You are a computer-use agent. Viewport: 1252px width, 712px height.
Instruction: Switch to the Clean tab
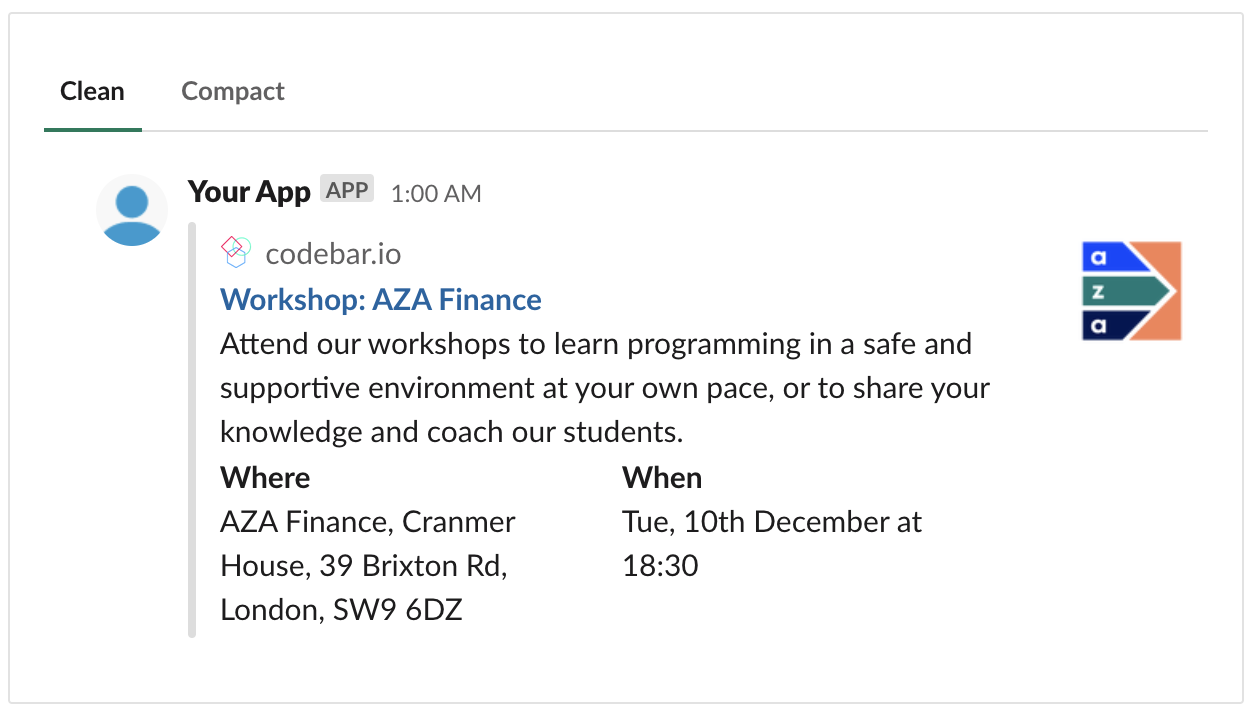pos(92,92)
